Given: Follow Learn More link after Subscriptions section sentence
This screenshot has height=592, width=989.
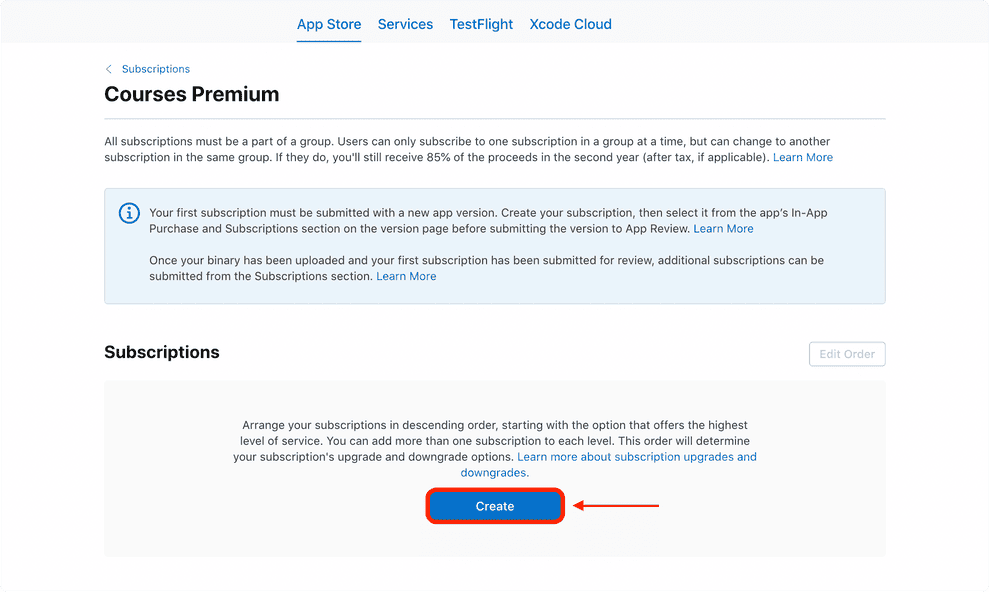Looking at the screenshot, I should tap(406, 276).
